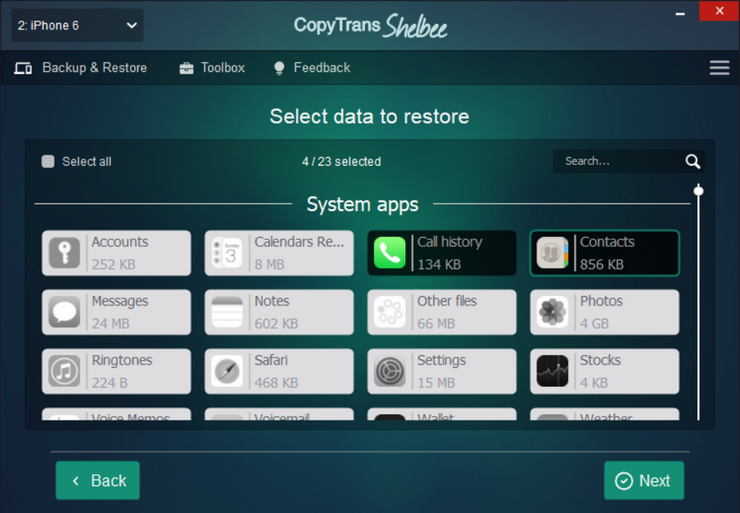Open the Toolbox tab
The width and height of the screenshot is (740, 513).
[x=212, y=68]
